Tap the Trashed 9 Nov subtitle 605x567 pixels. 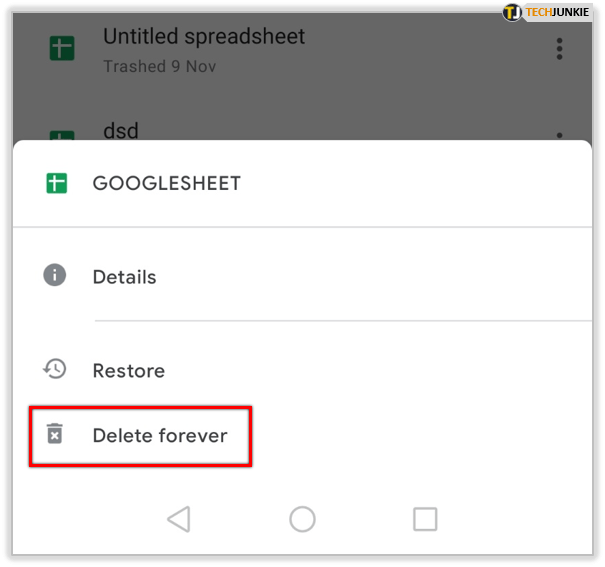coord(160,67)
